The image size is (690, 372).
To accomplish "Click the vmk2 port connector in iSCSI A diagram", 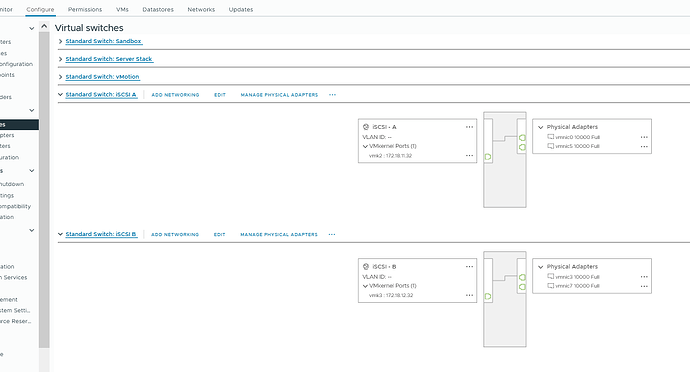I will pyautogui.click(x=488, y=157).
